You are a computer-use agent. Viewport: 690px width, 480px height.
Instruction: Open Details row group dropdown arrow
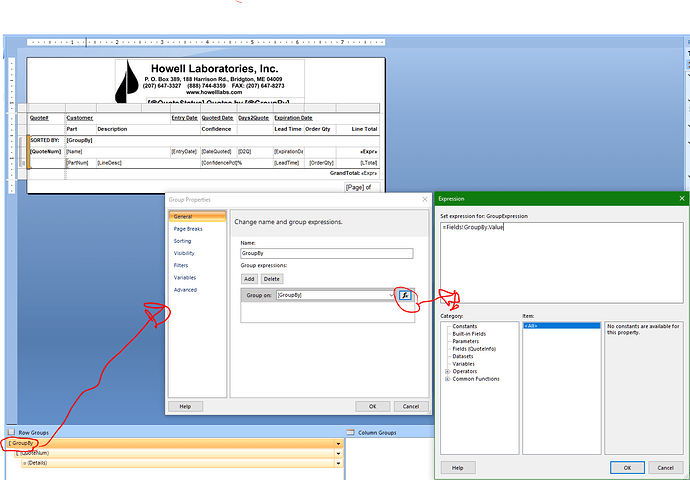[338, 463]
